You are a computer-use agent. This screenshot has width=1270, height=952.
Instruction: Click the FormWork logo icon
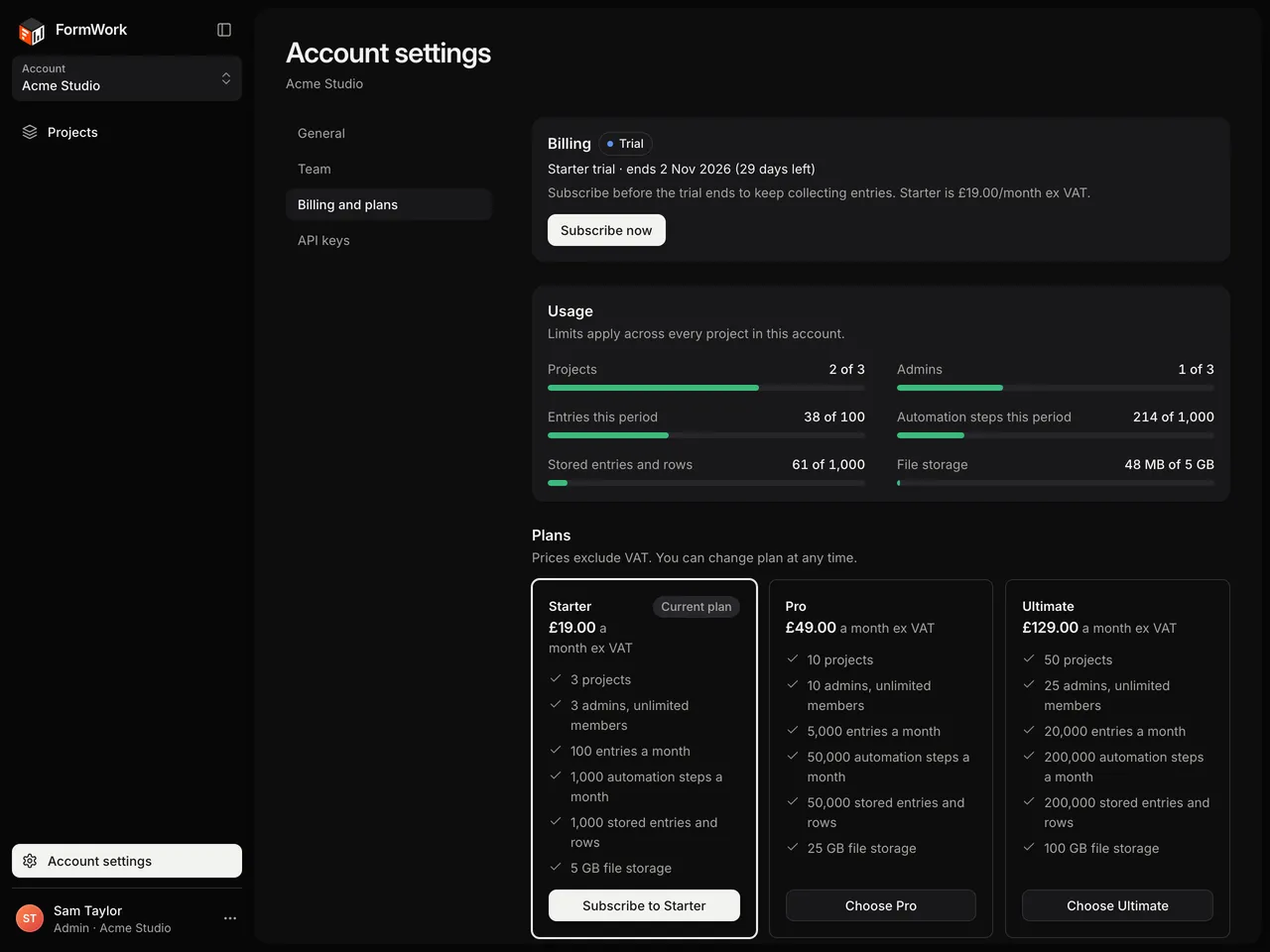point(32,31)
